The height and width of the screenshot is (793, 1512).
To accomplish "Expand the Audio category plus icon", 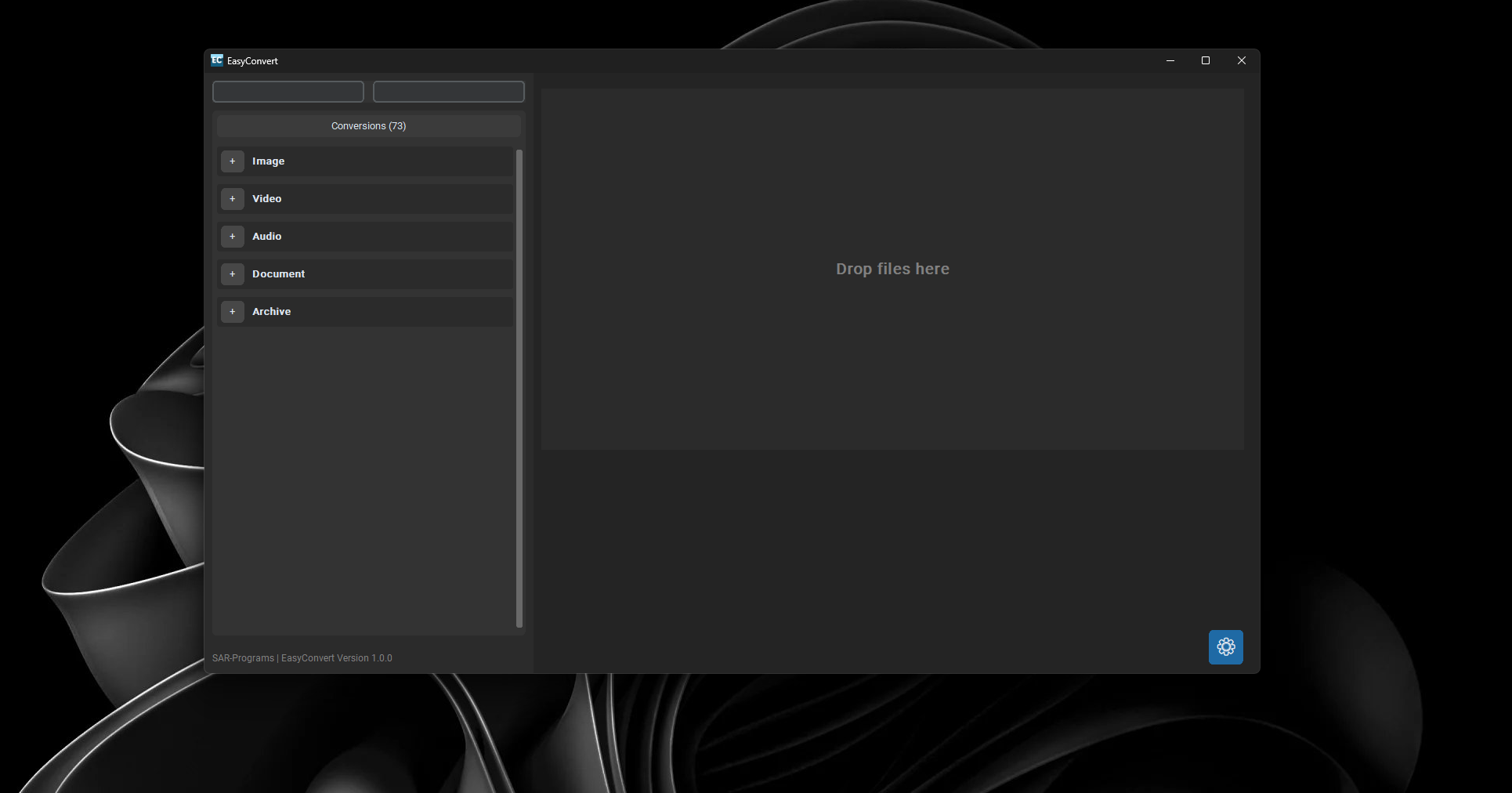I will [x=232, y=237].
